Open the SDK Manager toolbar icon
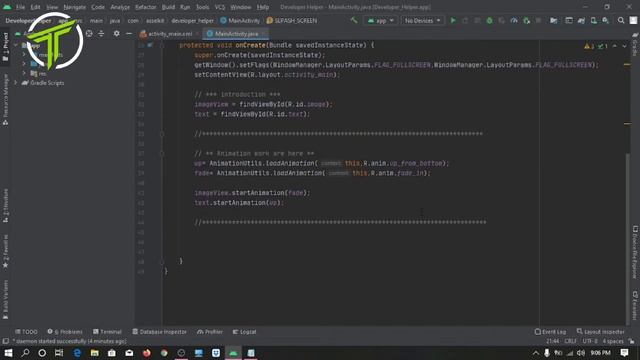This screenshot has width=640, height=360. coord(606,20)
